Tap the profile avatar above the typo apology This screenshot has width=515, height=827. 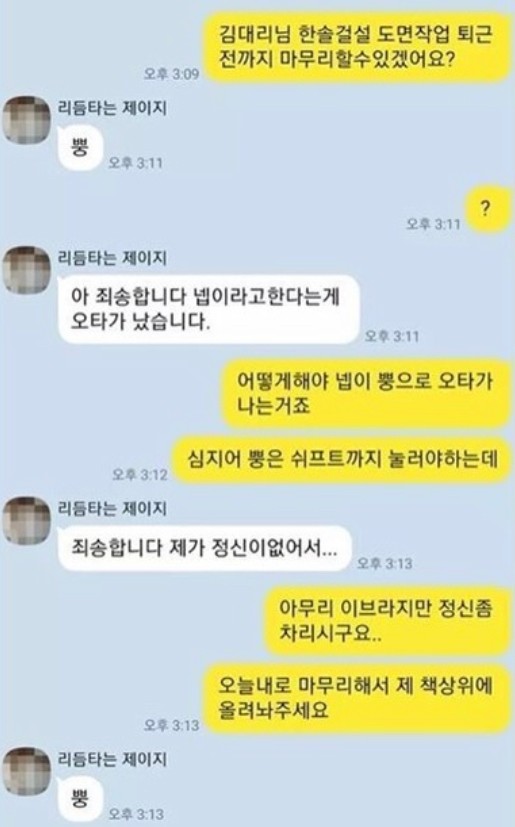tap(26, 270)
